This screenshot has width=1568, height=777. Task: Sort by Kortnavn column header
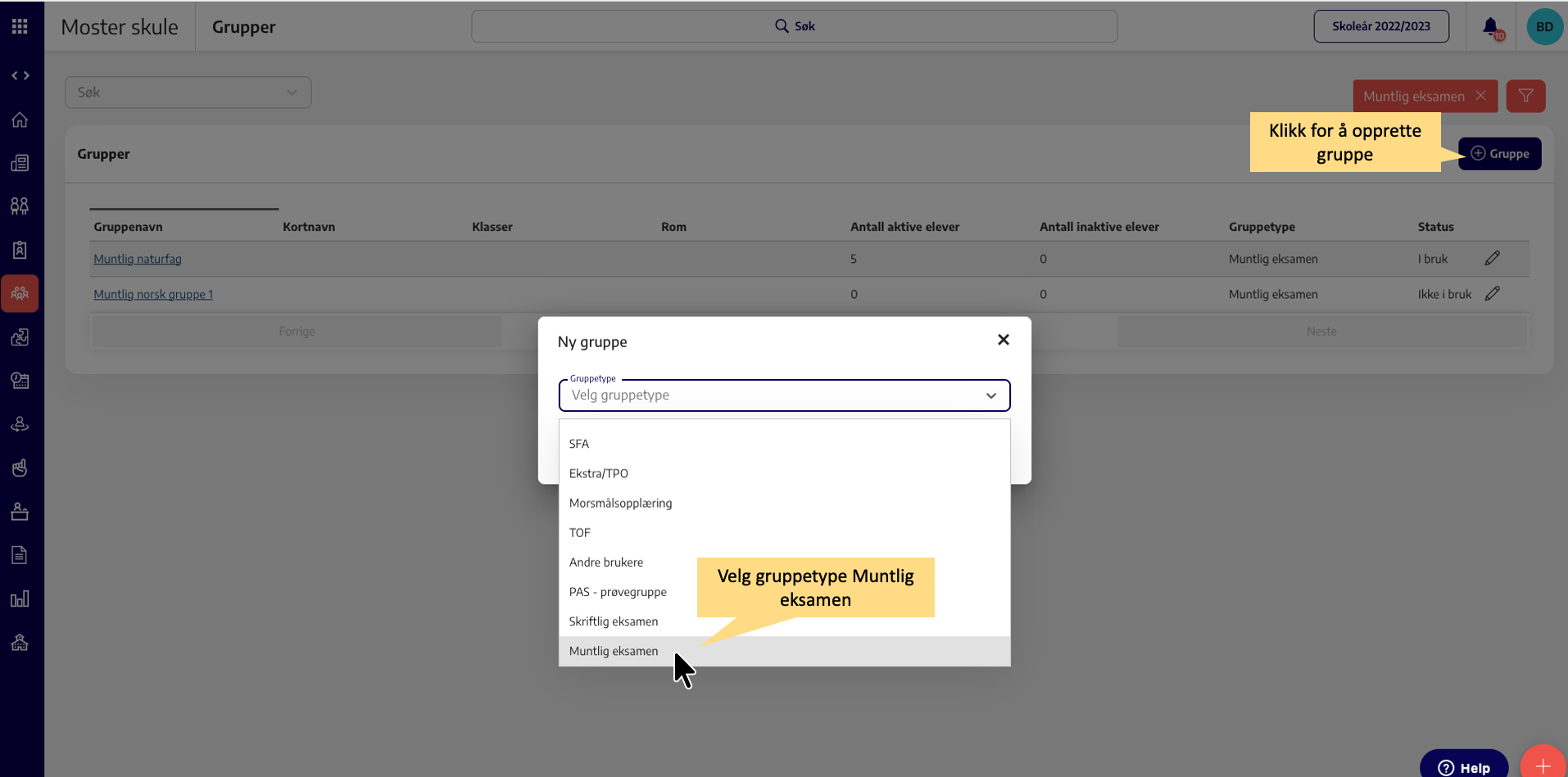[x=309, y=227]
